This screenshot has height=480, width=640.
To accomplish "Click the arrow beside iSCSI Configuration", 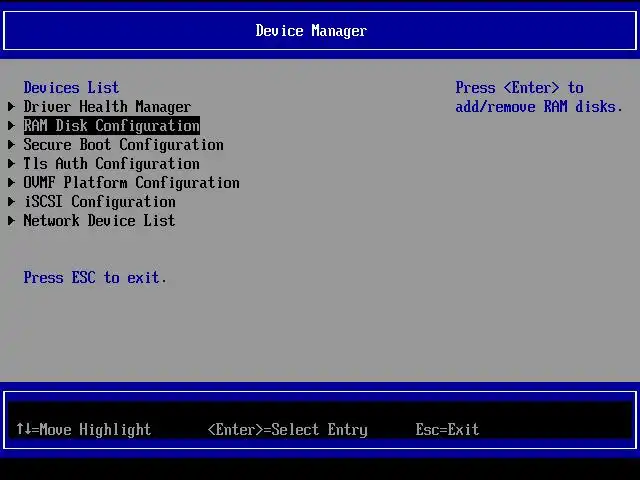I will pyautogui.click(x=11, y=202).
